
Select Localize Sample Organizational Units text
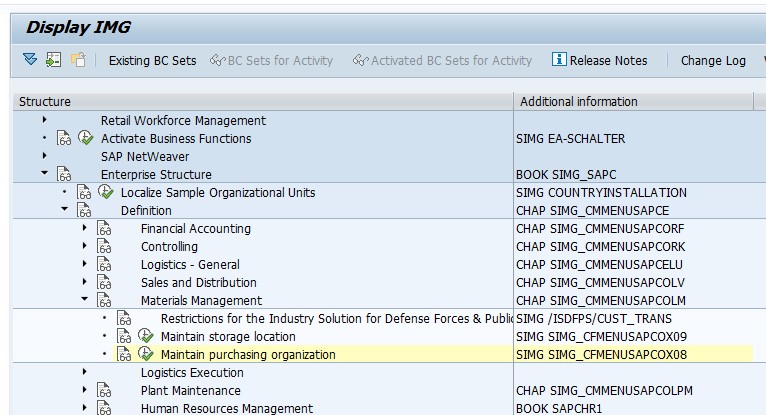coord(218,193)
